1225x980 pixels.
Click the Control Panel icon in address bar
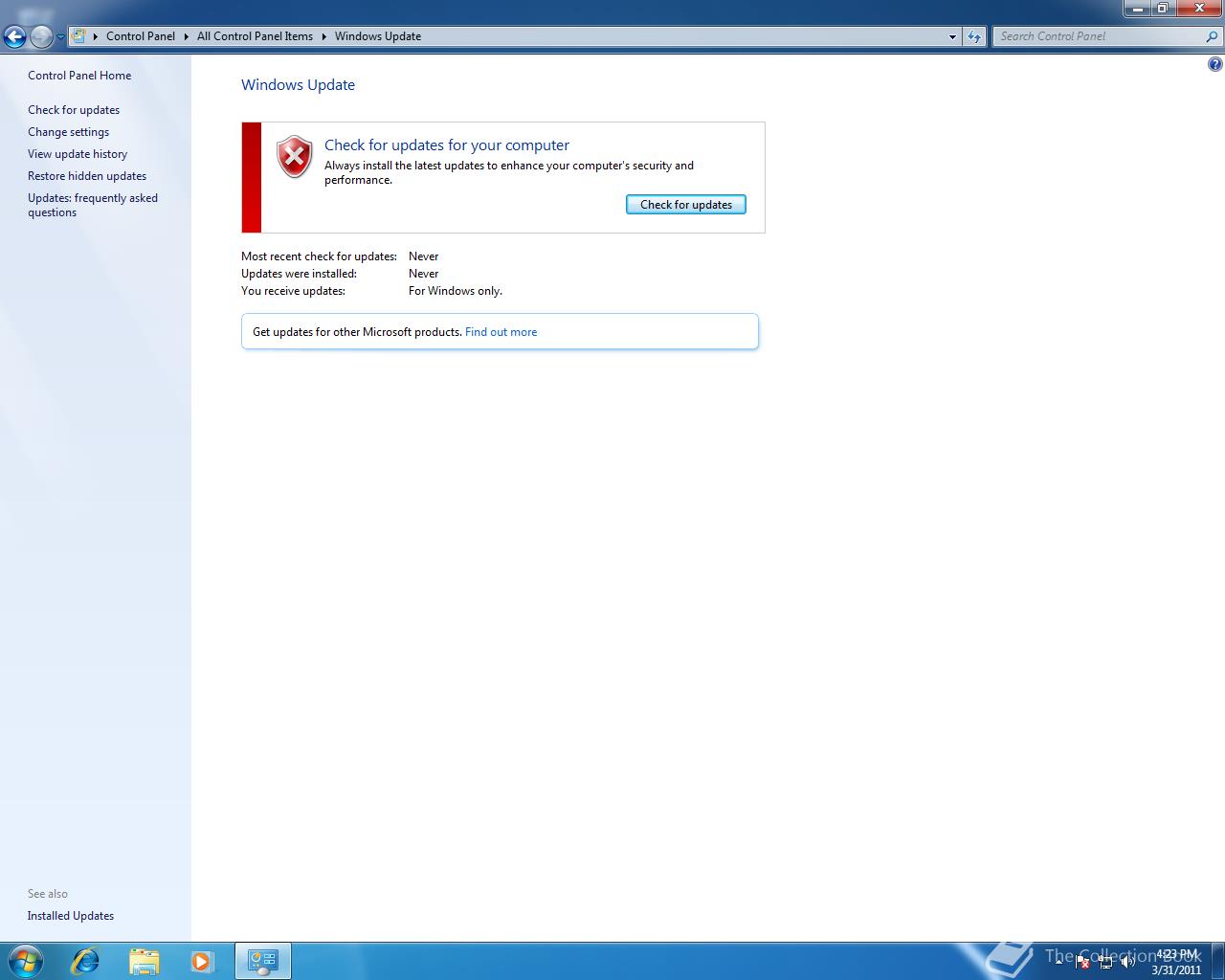[x=79, y=36]
